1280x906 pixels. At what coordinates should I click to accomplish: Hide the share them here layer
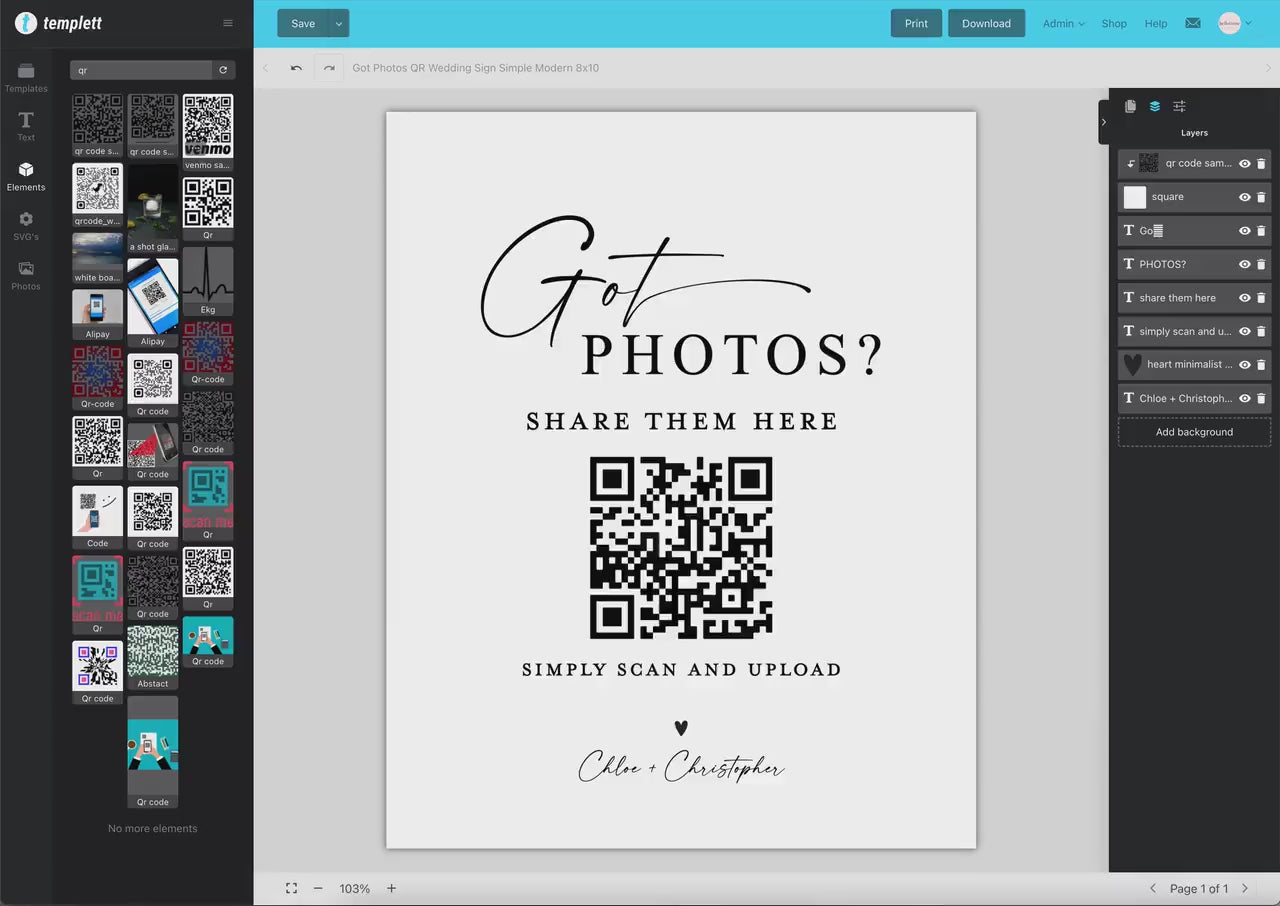[1245, 298]
